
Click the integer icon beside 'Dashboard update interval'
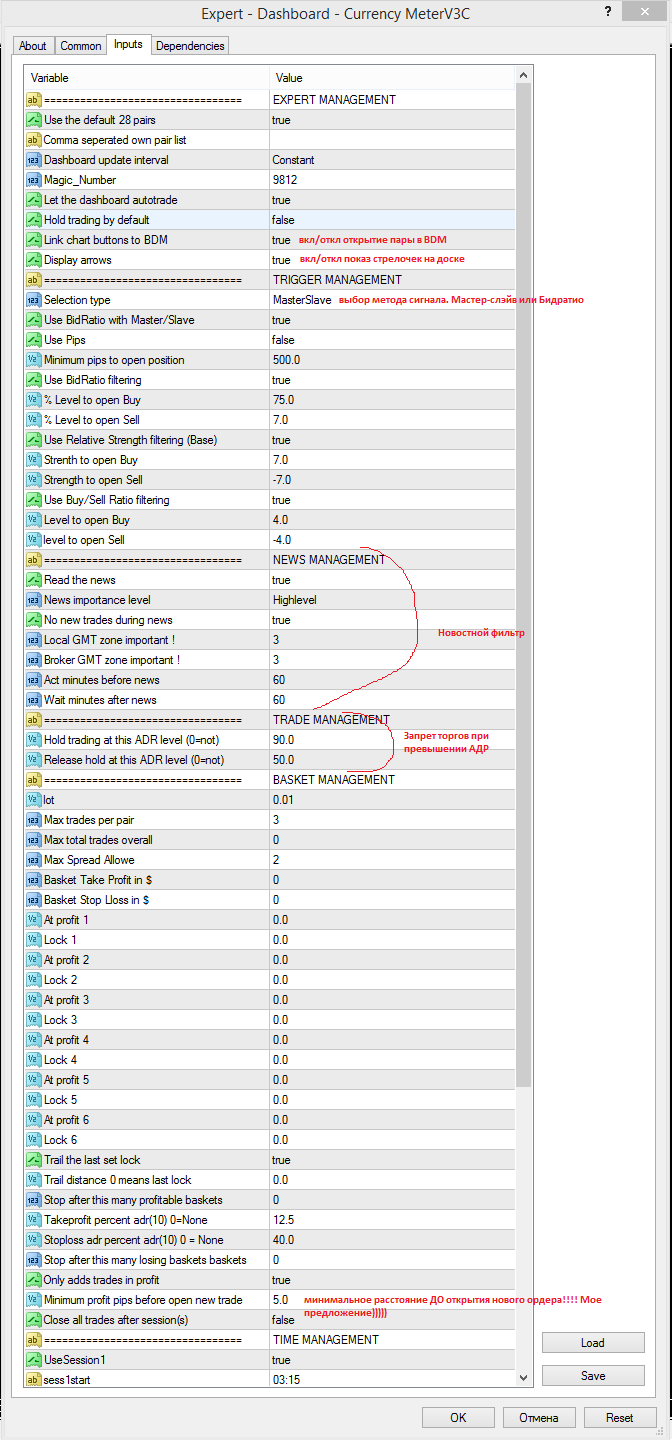point(33,160)
